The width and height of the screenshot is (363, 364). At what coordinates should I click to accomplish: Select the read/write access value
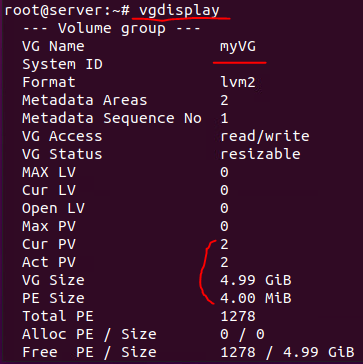pyautogui.click(x=265, y=136)
